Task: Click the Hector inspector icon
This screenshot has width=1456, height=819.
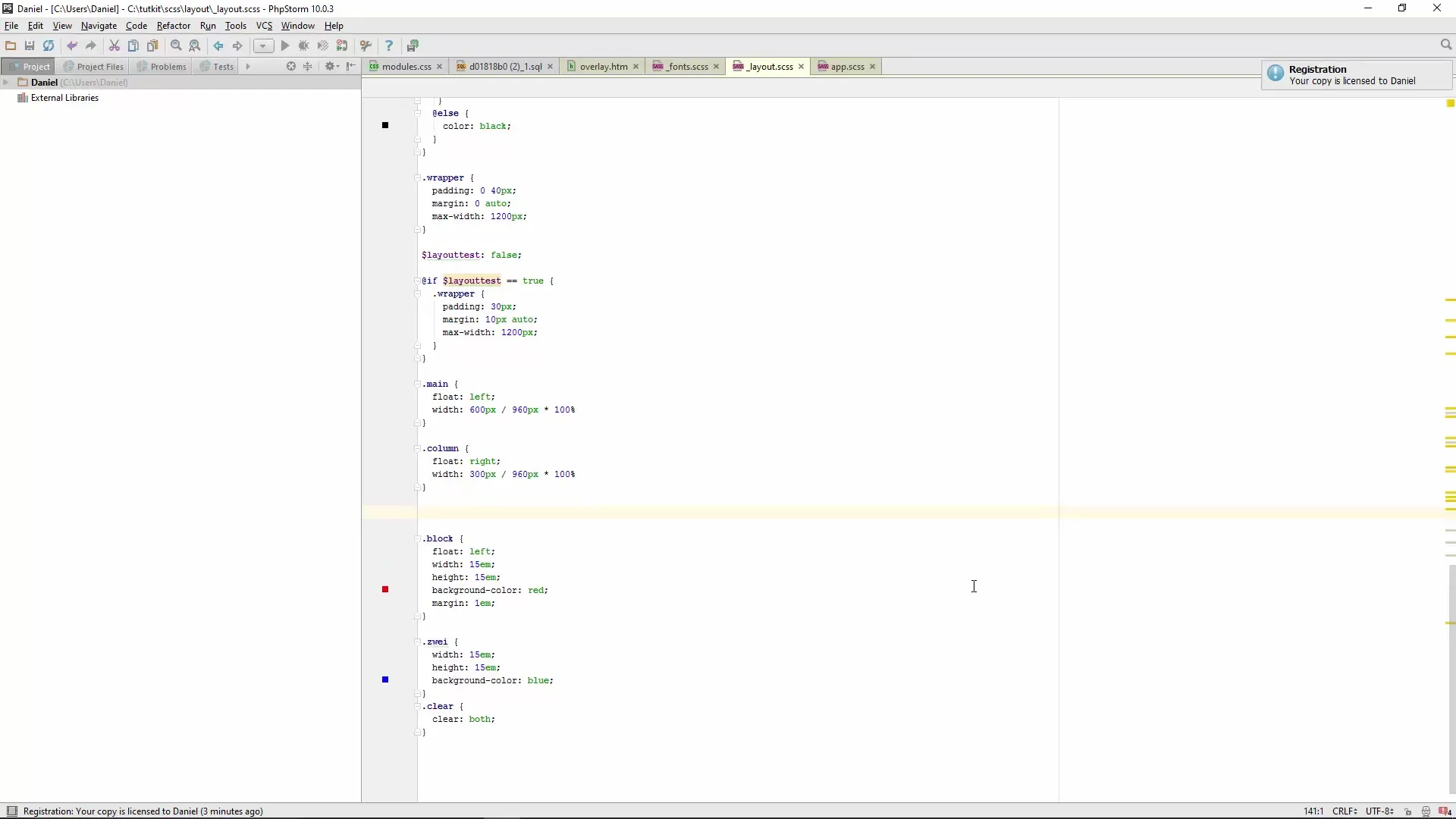Action: (x=1426, y=811)
